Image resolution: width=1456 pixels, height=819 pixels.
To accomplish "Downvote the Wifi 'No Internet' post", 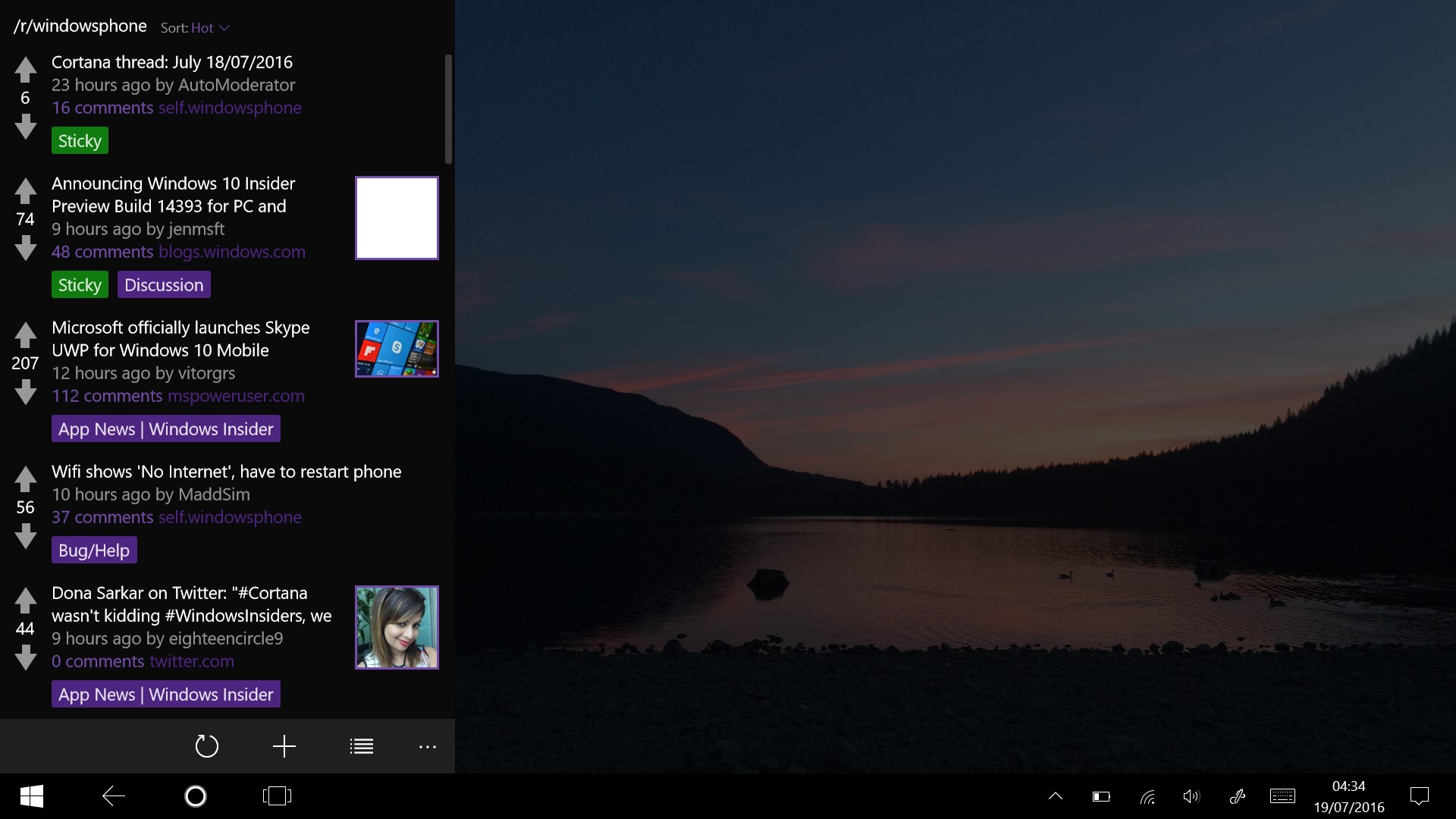I will [25, 536].
